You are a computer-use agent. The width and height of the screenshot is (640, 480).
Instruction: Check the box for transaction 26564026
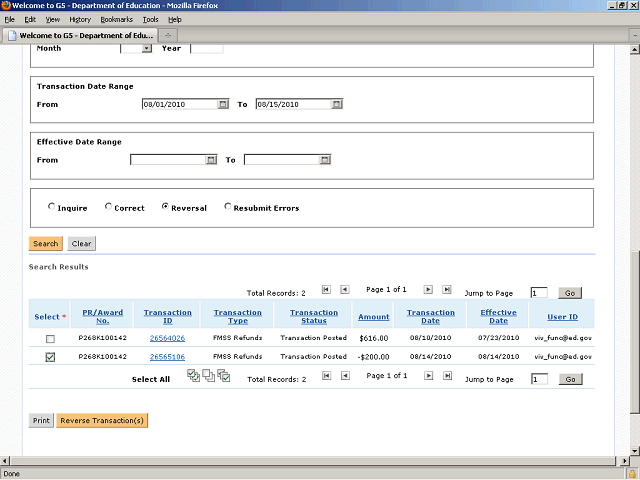click(50, 339)
